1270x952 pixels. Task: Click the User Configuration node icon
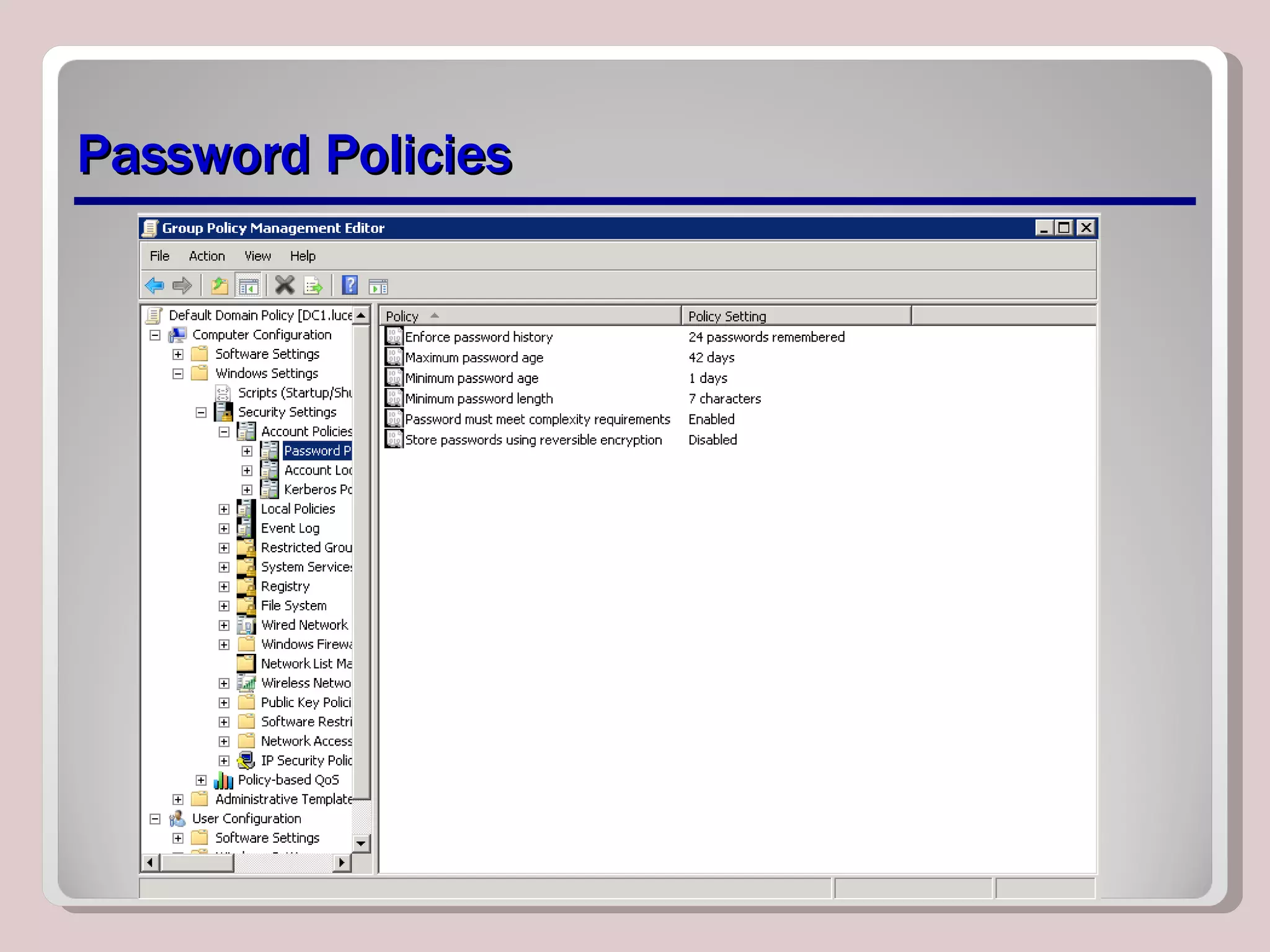click(178, 819)
